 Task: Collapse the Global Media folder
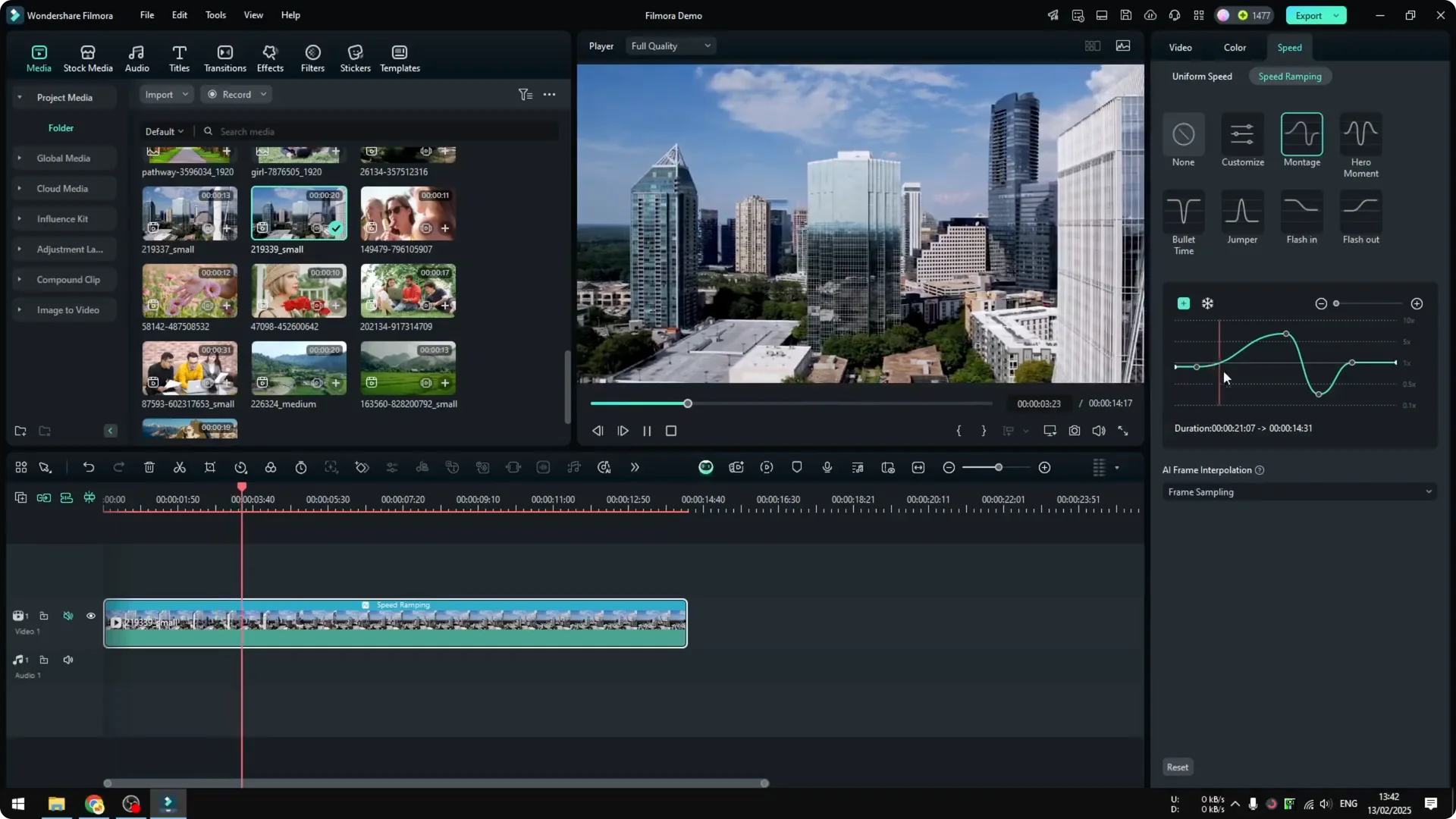pos(19,158)
